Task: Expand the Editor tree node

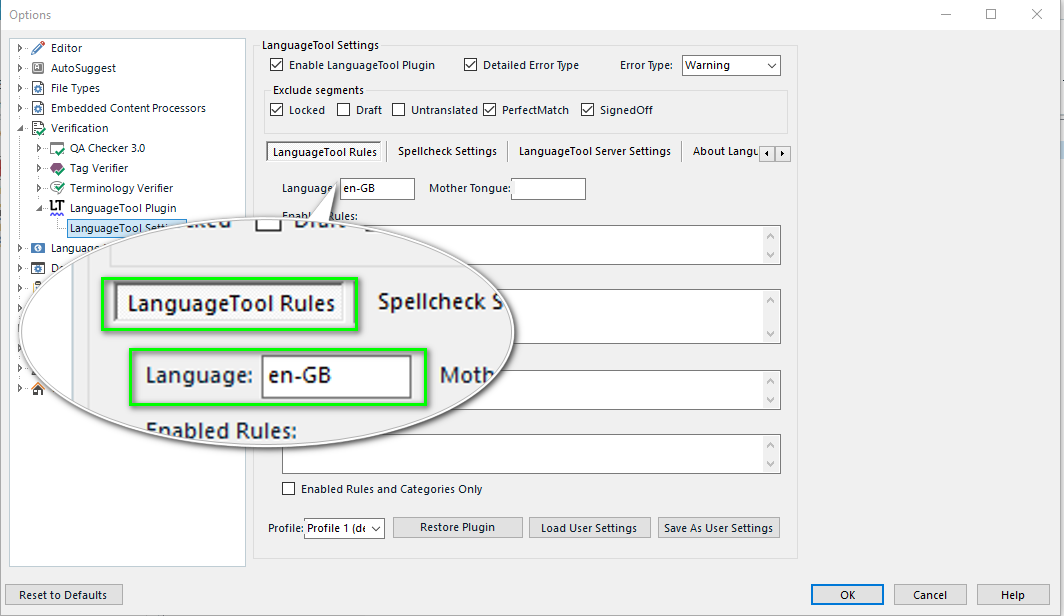Action: coord(20,48)
